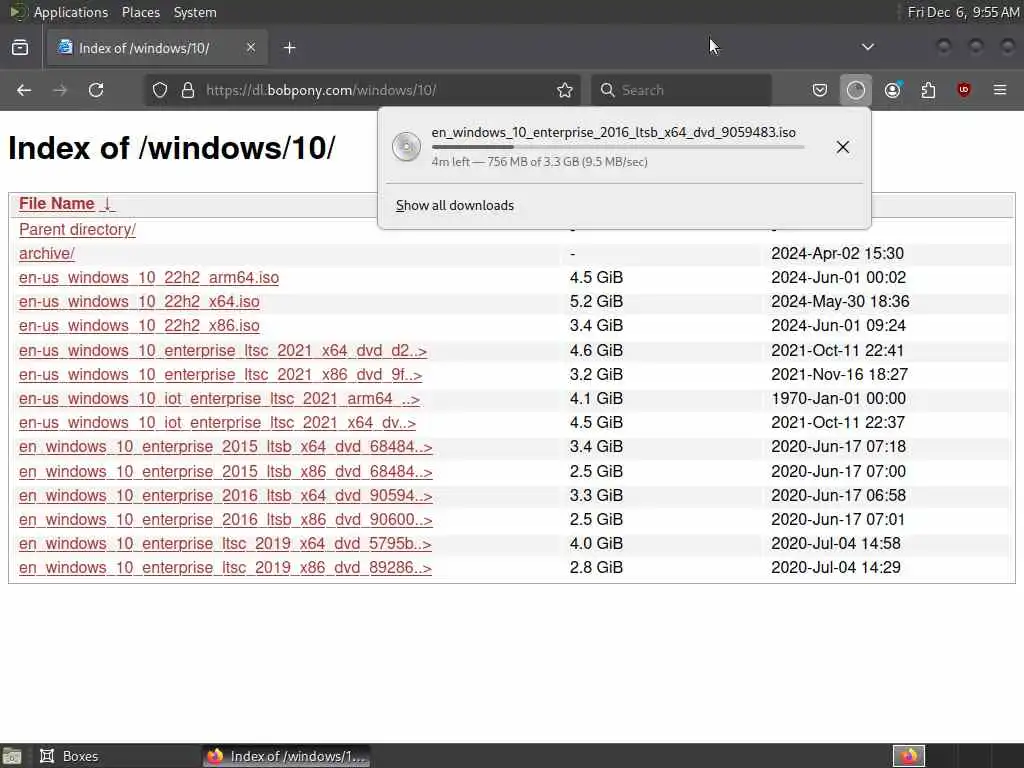
Task: Click the 5.2 GiB size cell
Action: (596, 302)
